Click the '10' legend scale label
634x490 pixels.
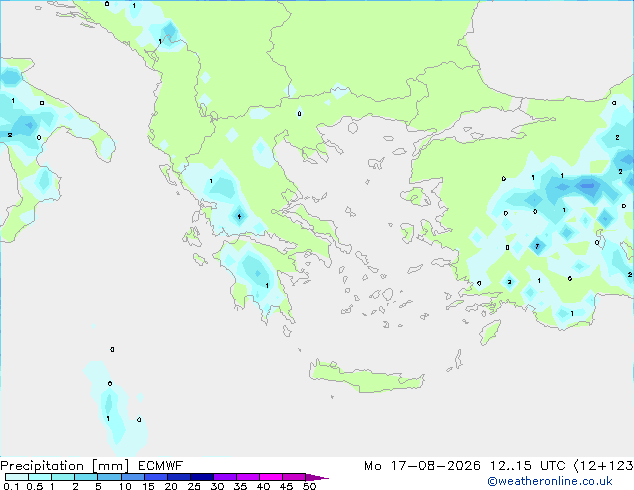click(x=125, y=486)
